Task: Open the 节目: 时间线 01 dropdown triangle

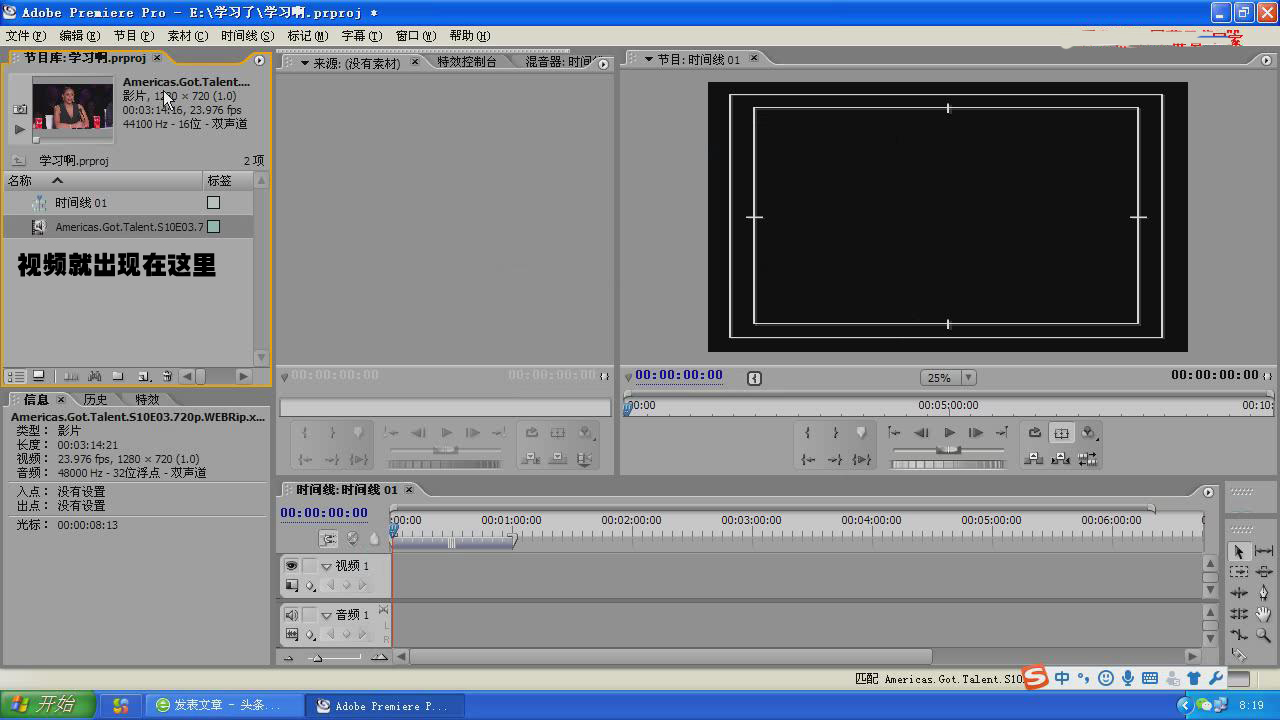Action: 648,60
